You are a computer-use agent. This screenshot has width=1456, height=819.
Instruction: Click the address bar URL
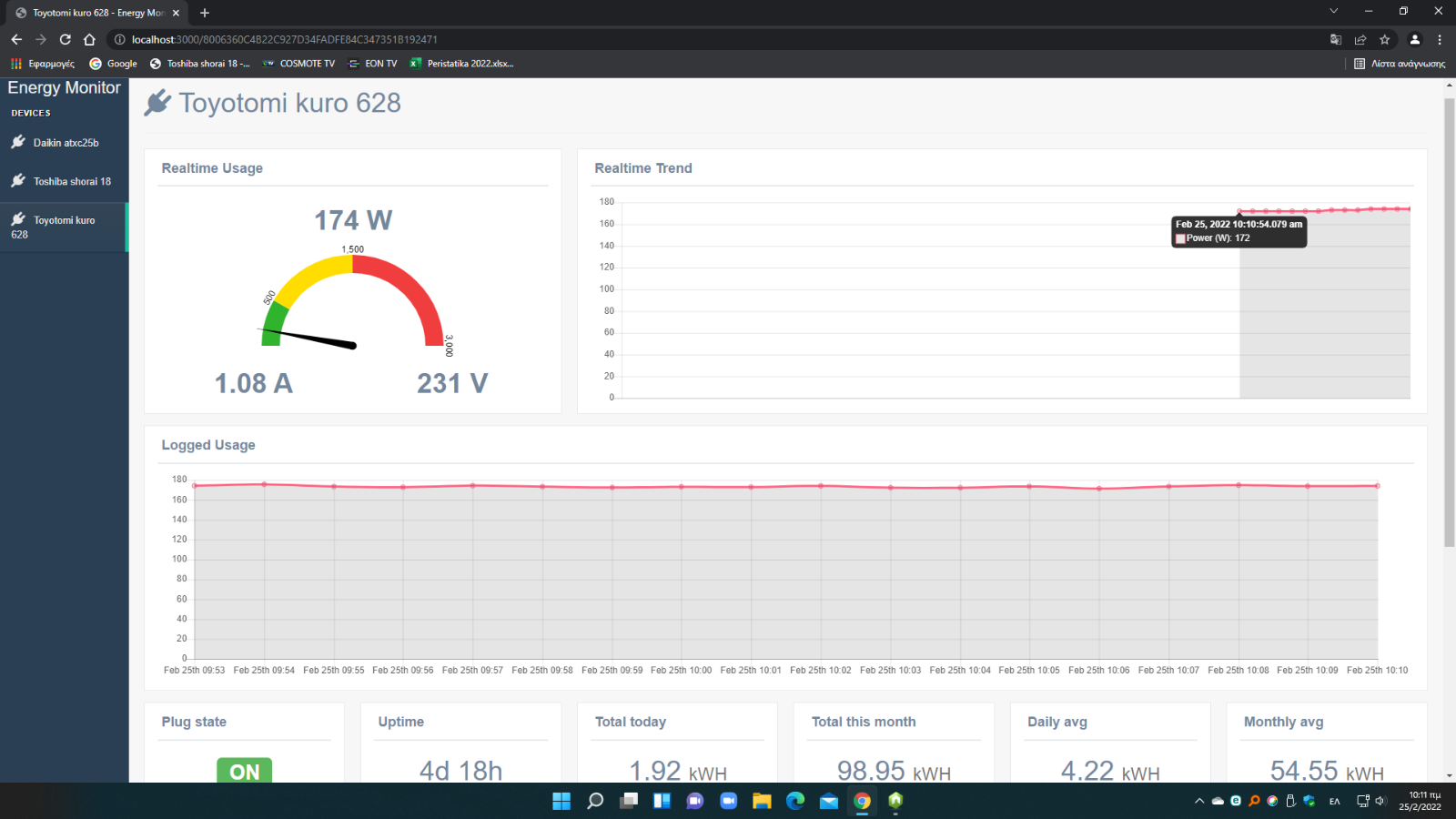pos(284,39)
